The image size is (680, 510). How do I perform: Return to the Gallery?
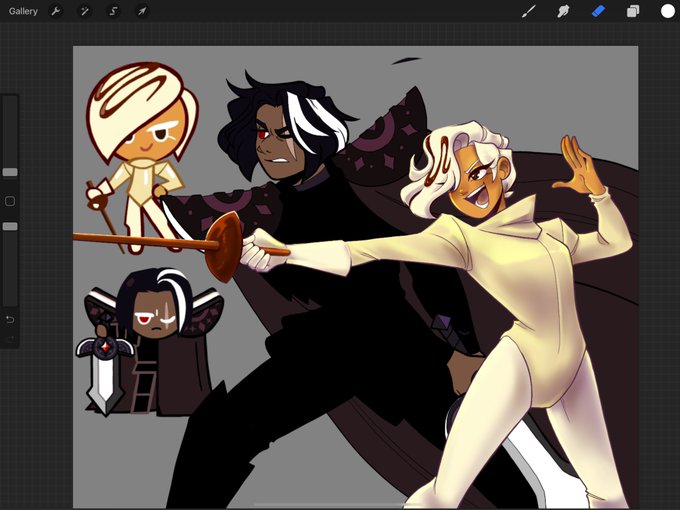point(23,11)
